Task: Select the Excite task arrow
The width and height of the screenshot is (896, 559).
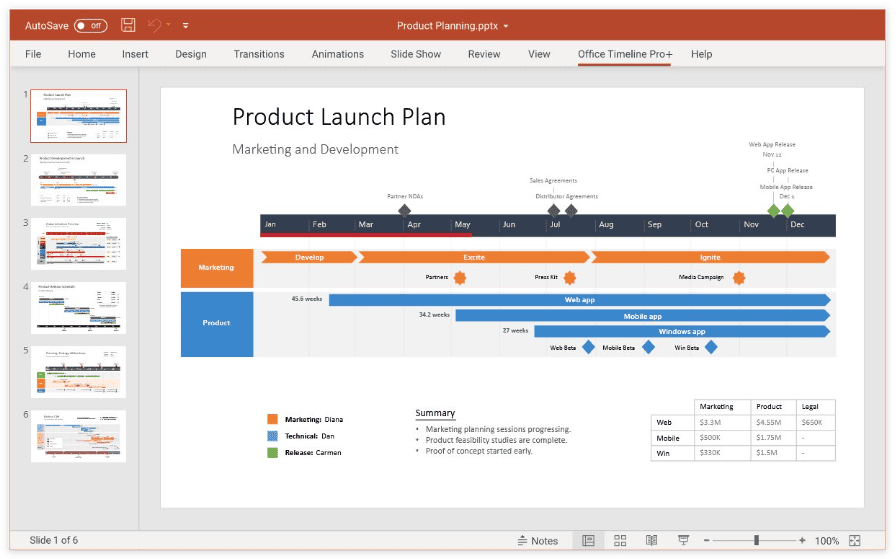Action: coord(474,257)
